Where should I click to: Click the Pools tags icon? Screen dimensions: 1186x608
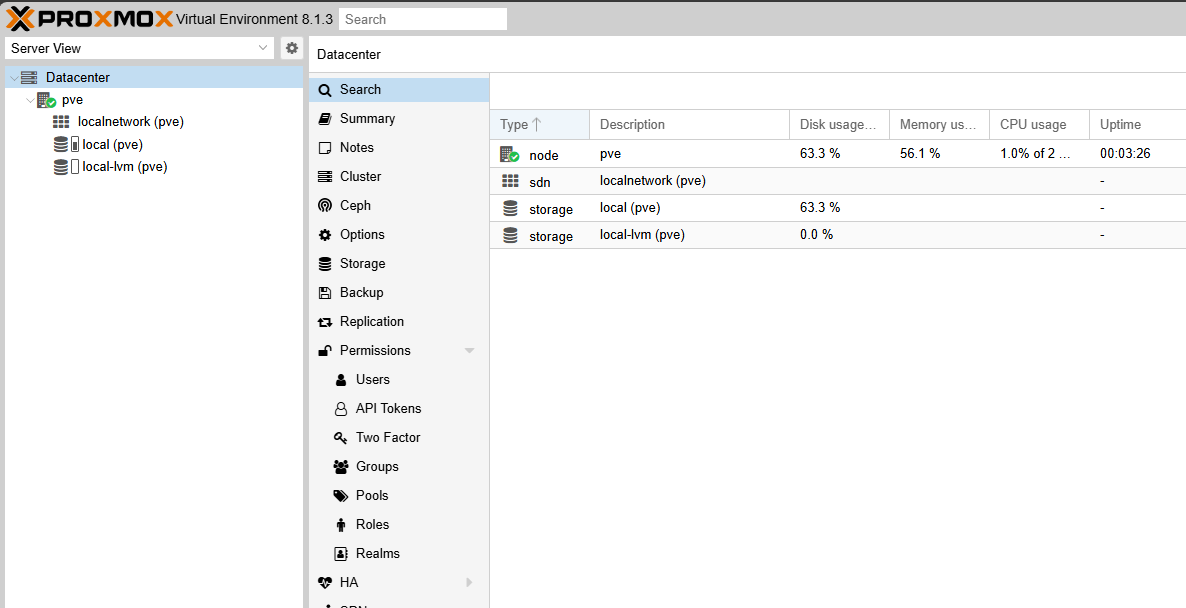click(341, 496)
